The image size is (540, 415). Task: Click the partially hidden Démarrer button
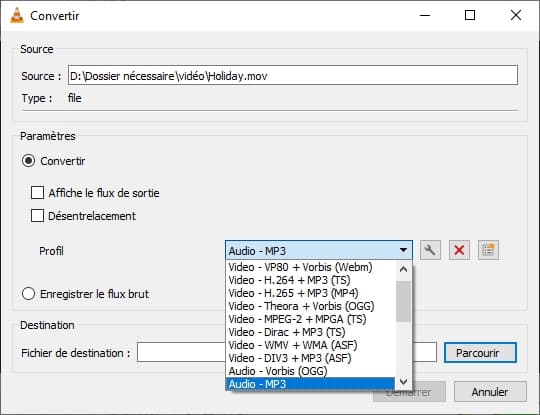click(x=409, y=393)
